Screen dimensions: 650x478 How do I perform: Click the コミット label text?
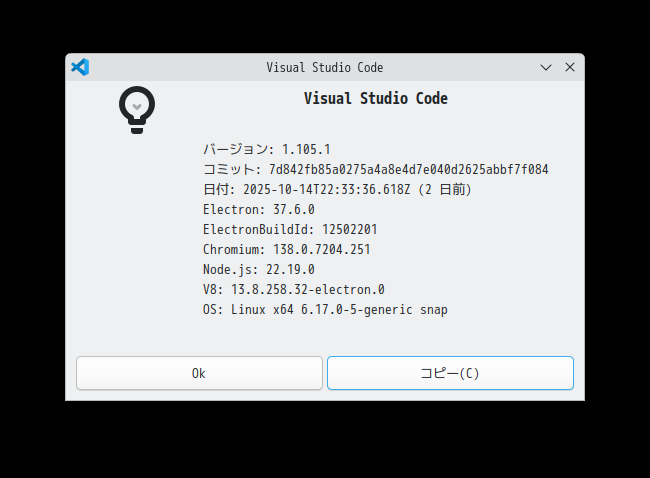[231, 170]
